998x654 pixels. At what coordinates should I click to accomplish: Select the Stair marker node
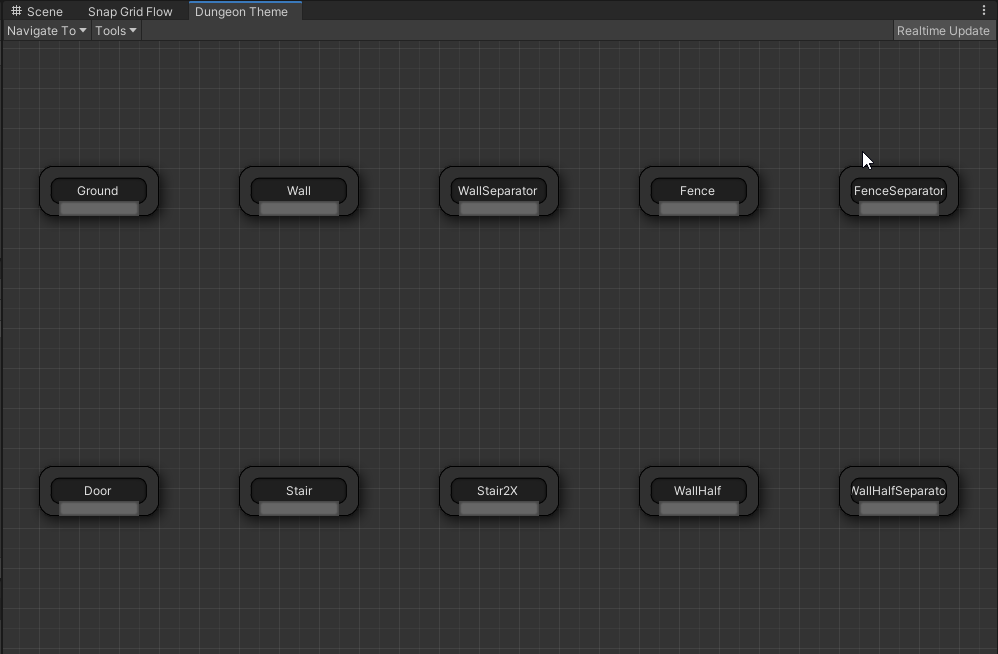click(299, 490)
